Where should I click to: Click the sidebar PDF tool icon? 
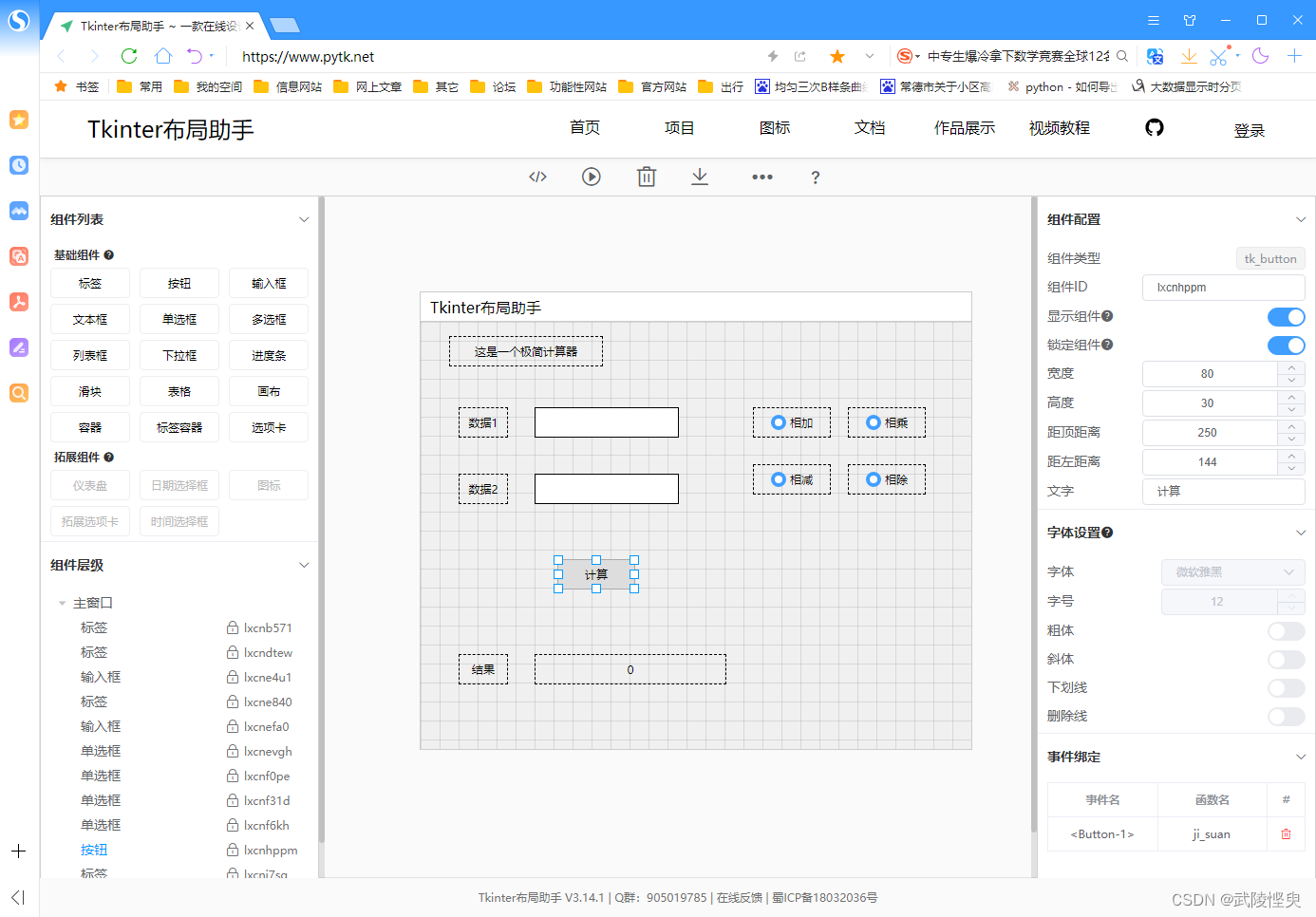pyautogui.click(x=19, y=302)
